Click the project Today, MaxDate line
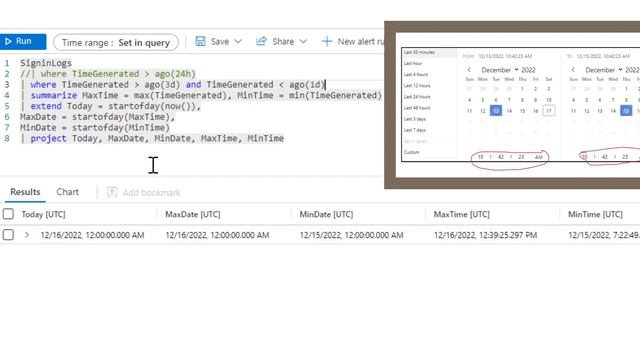640x360 pixels. click(152, 138)
